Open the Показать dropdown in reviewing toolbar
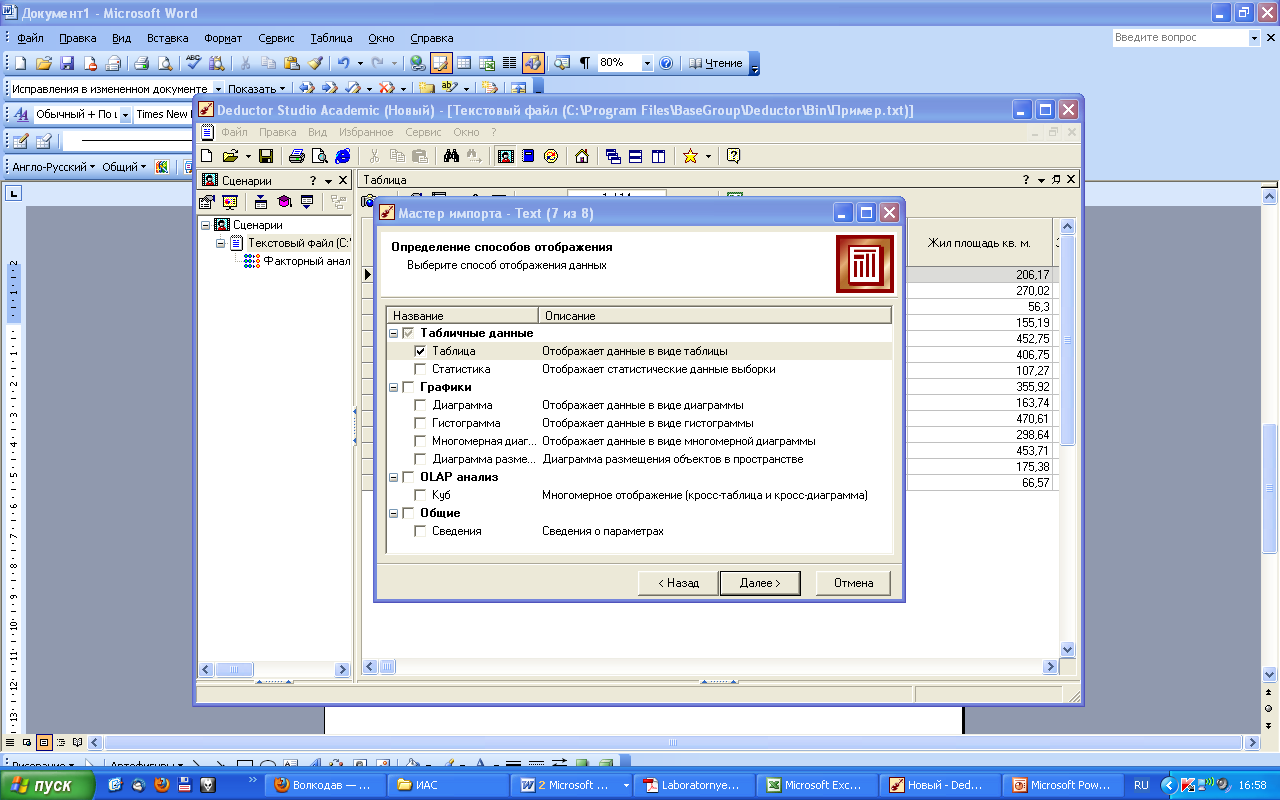The height and width of the screenshot is (800, 1280). pyautogui.click(x=257, y=89)
